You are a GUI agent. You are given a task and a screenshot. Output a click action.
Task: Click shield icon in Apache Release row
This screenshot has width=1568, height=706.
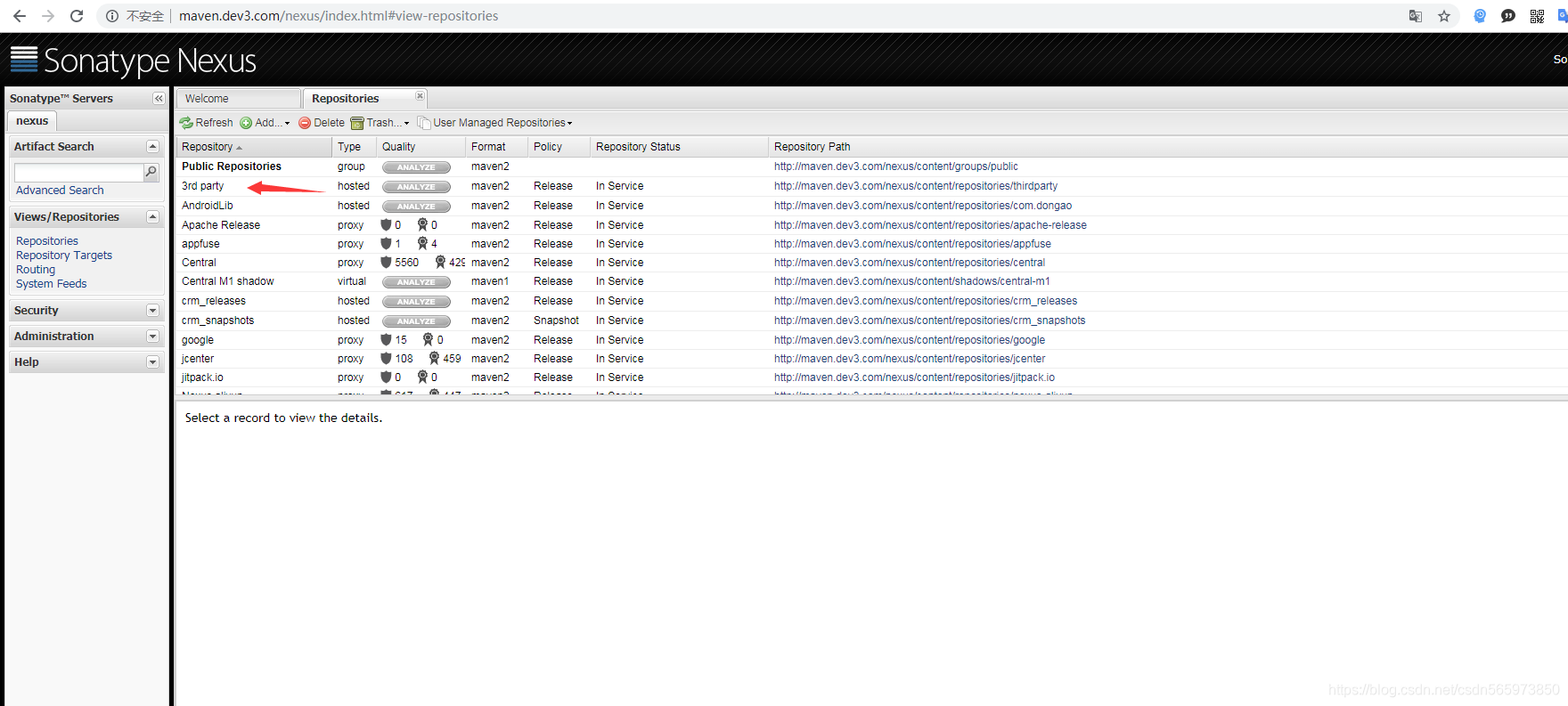[386, 225]
